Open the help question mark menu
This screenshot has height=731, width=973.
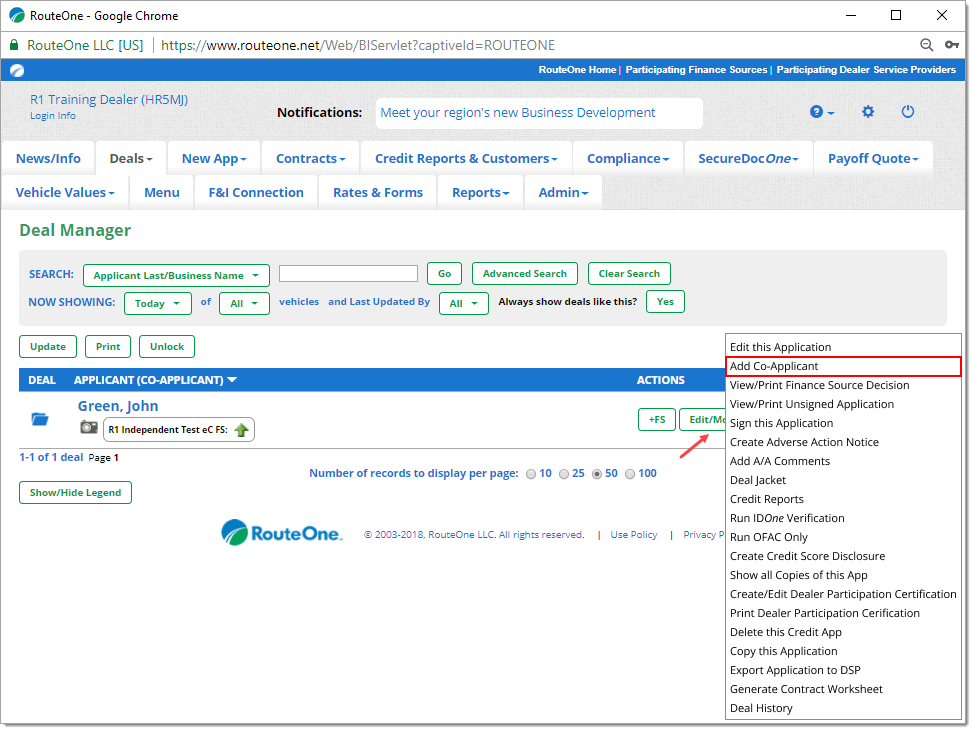click(822, 112)
